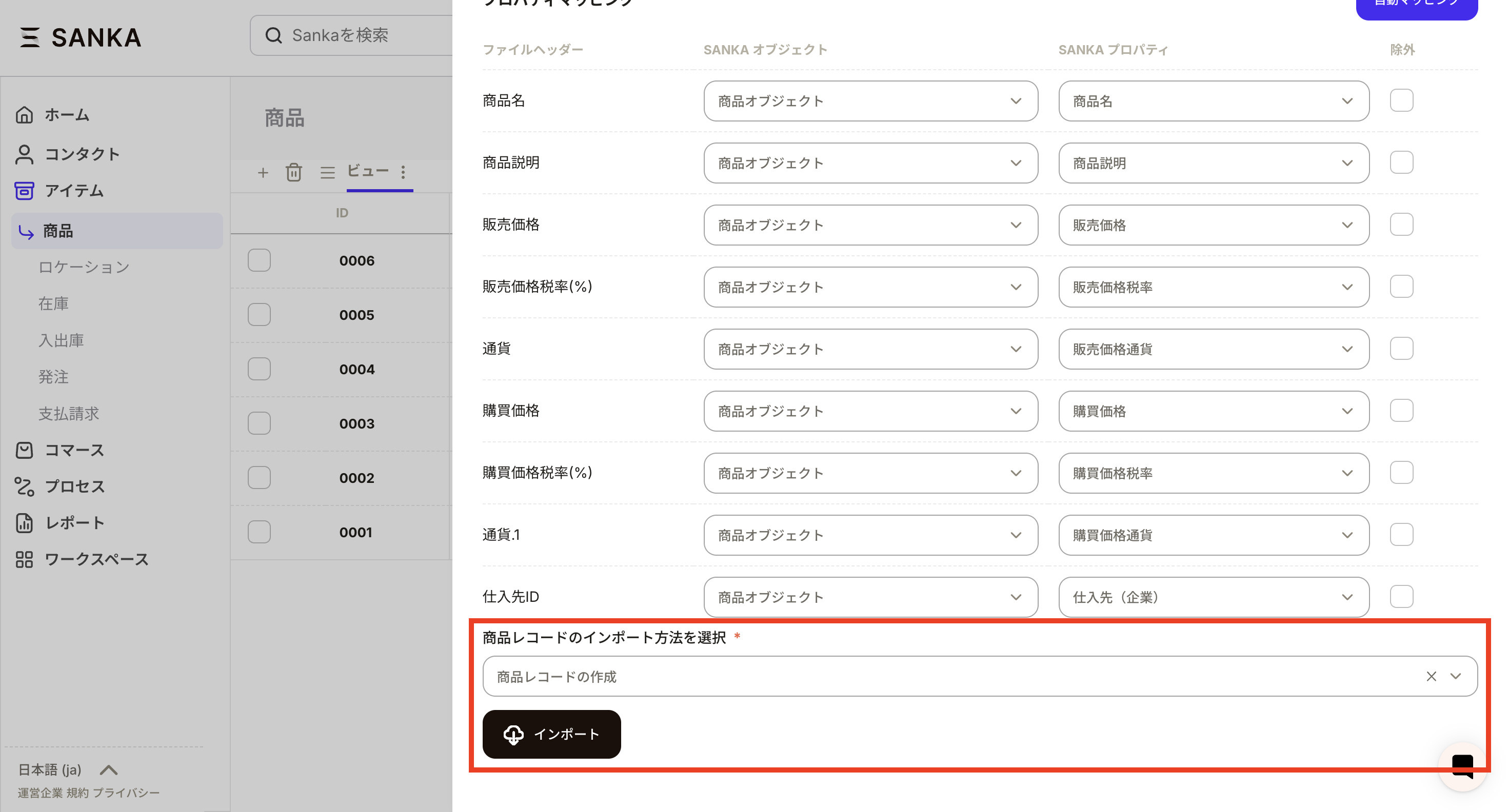Click the hamburger menu icon beside SANKA logo
Screen dimensions: 1508x812
pyautogui.click(x=29, y=37)
